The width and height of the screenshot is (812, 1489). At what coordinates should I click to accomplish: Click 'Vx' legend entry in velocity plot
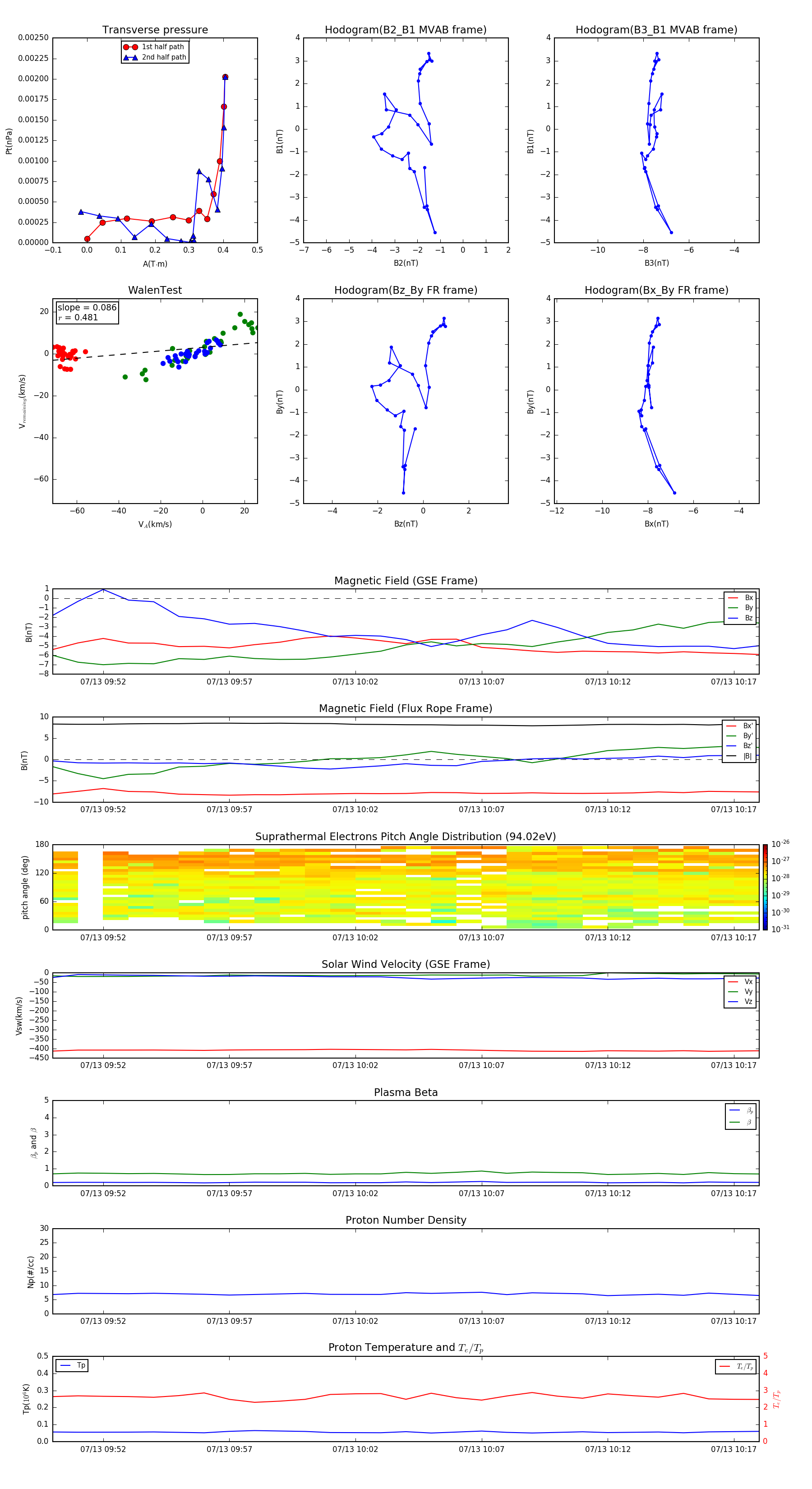tap(740, 981)
